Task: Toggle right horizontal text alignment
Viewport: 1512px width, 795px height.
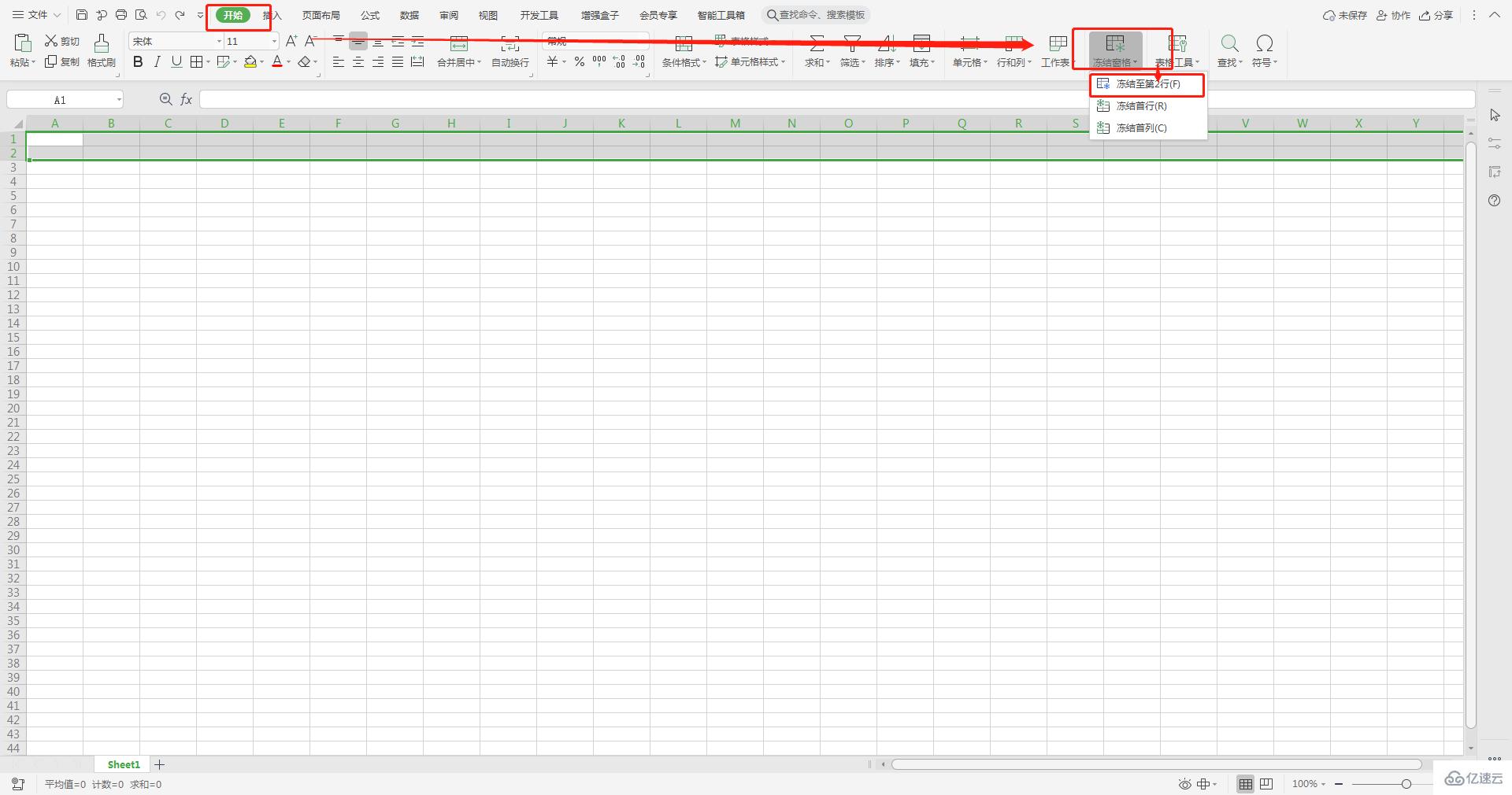Action: [x=378, y=61]
